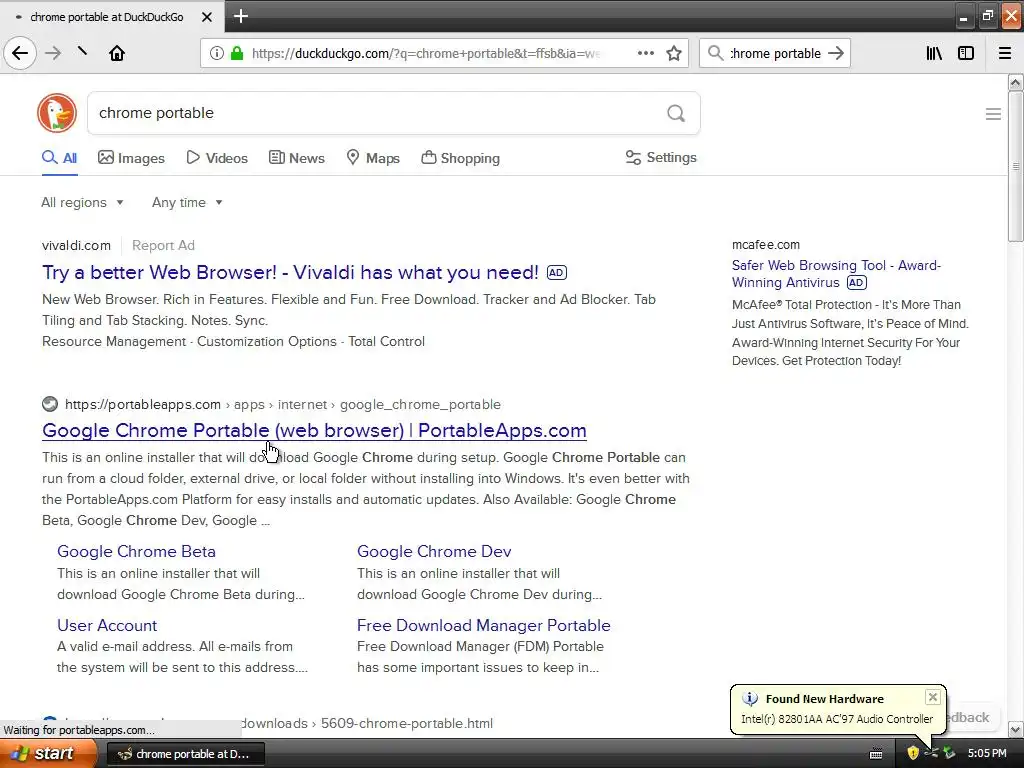The image size is (1024, 768).
Task: Switch to the All results tab
Action: (x=59, y=158)
